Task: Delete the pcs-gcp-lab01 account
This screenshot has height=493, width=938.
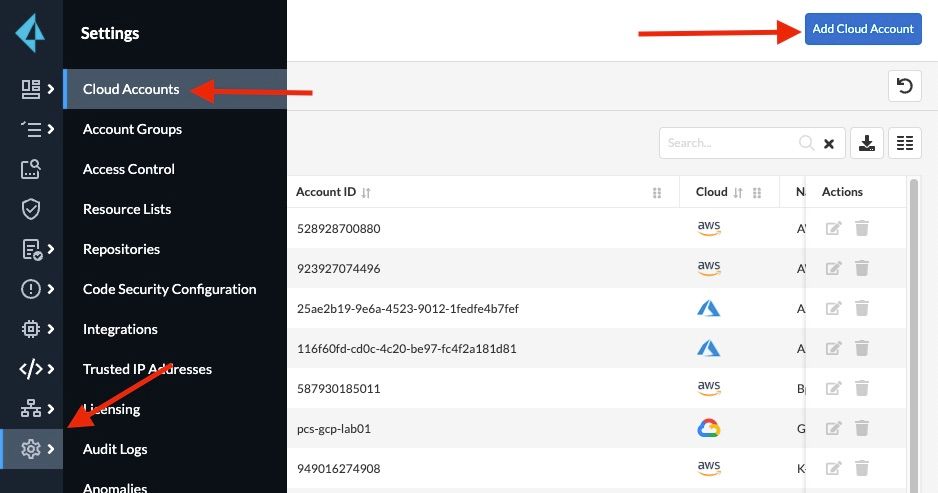Action: pyautogui.click(x=862, y=429)
